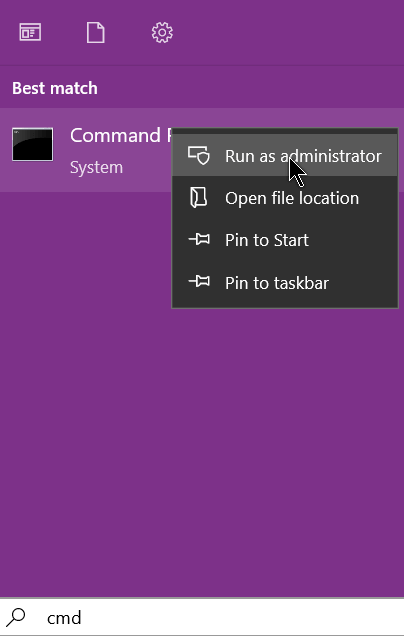
Task: Filter search results by Documents icon
Action: [96, 32]
